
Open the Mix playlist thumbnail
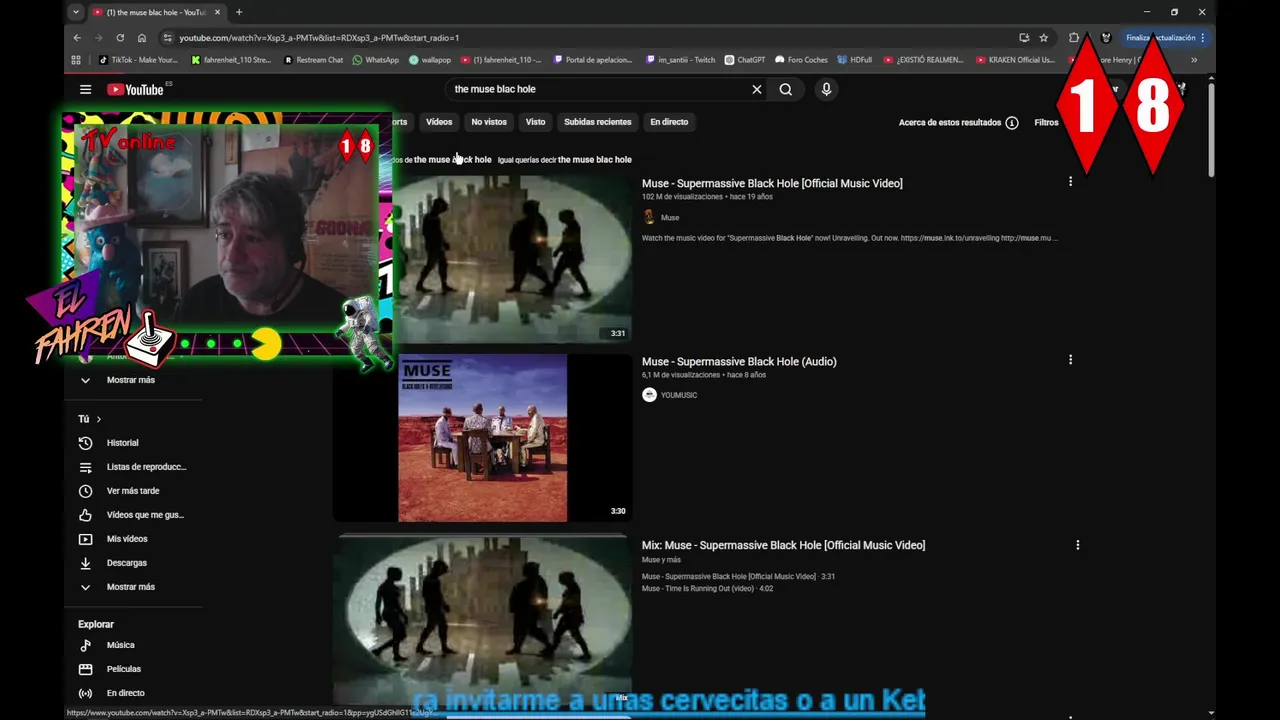(x=482, y=620)
